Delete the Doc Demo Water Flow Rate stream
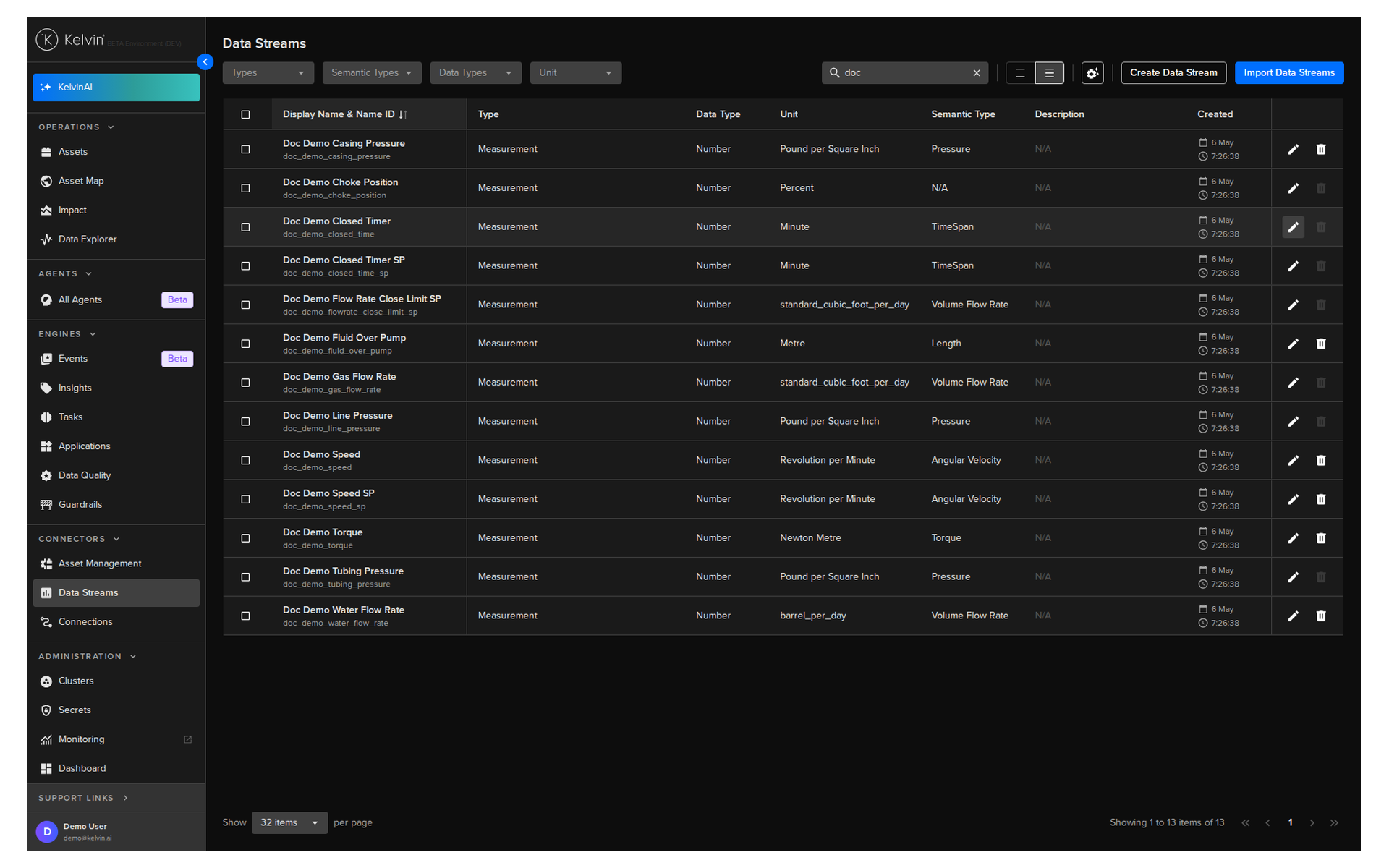 1321,616
